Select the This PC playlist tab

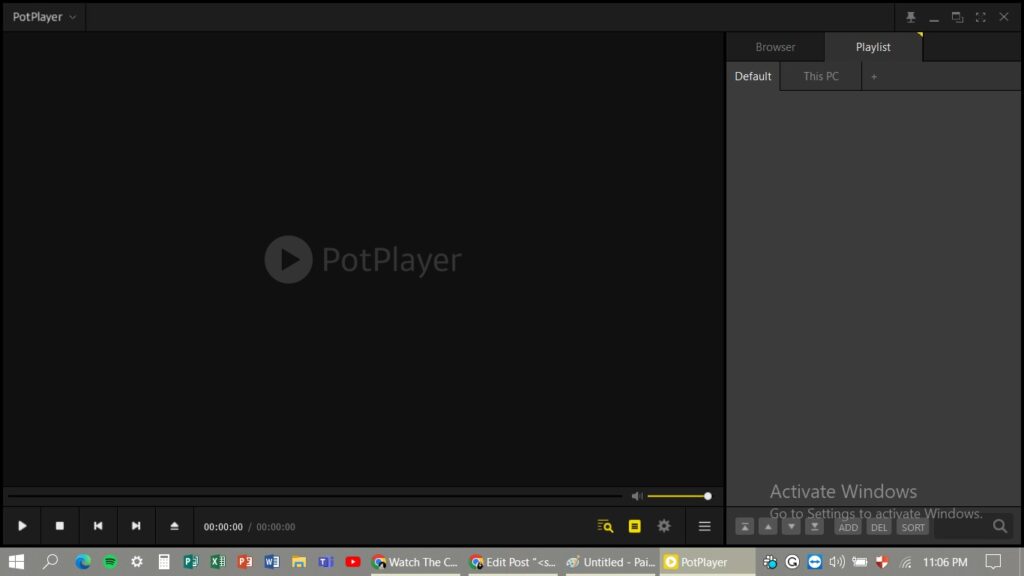(x=821, y=76)
